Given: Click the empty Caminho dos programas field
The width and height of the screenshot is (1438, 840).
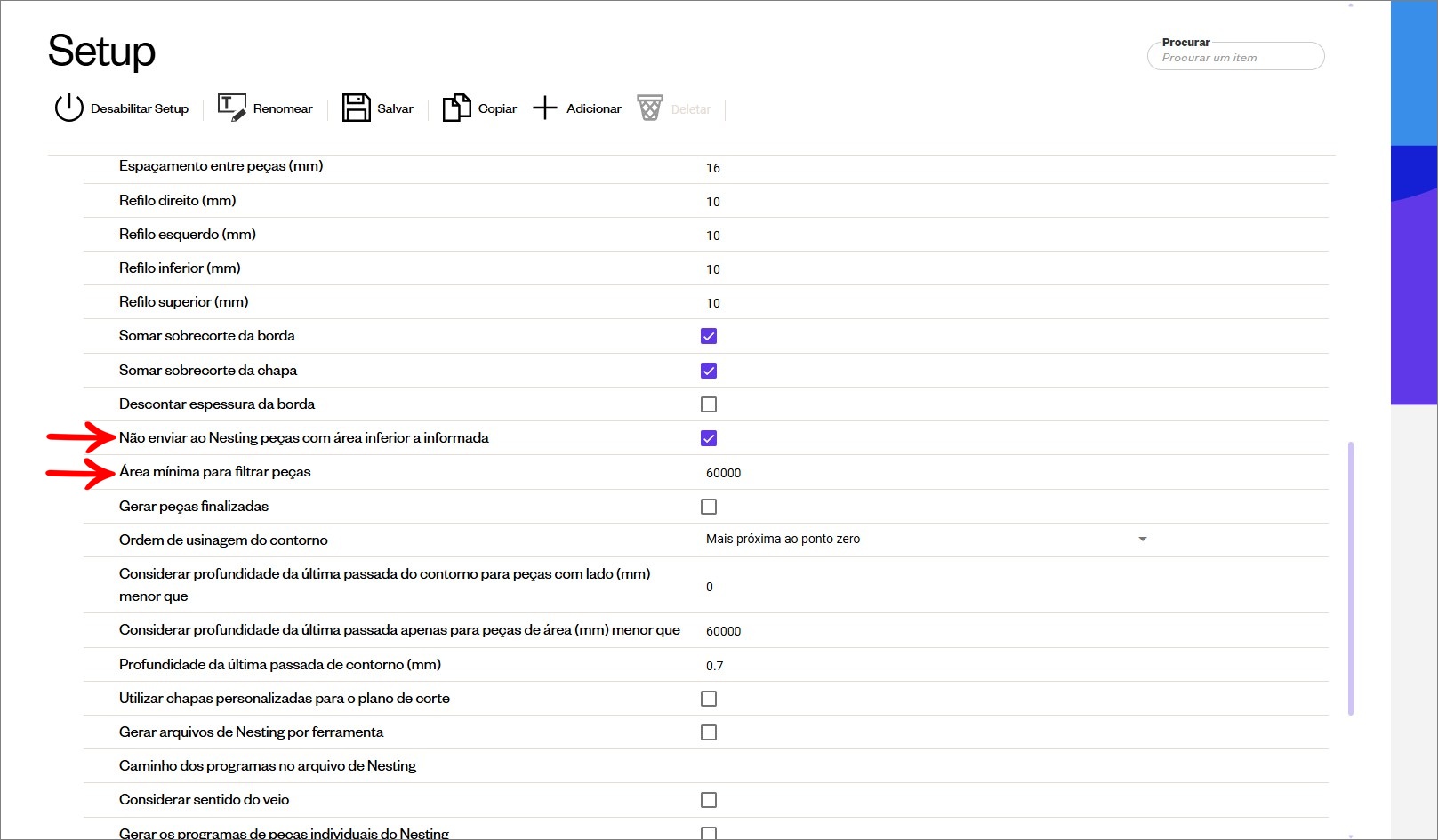Looking at the screenshot, I should [925, 766].
